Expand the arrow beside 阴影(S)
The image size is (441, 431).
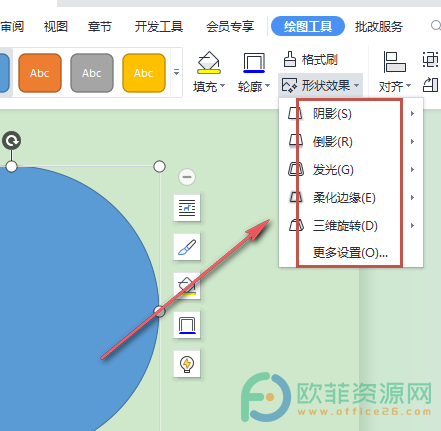[412, 114]
